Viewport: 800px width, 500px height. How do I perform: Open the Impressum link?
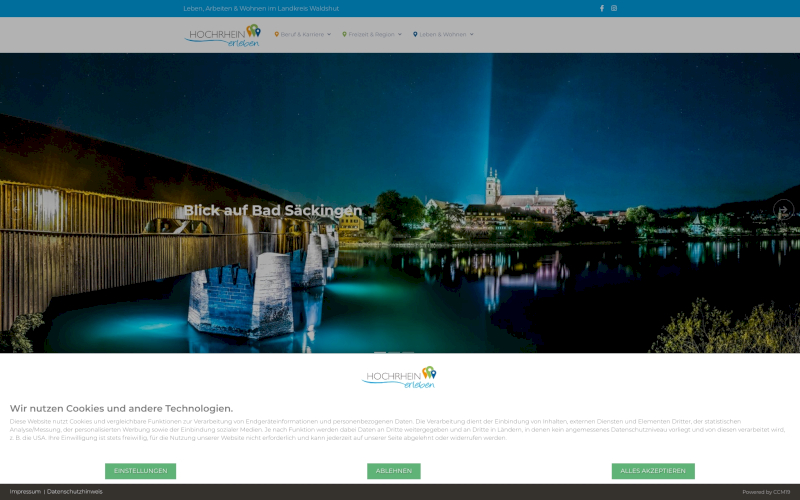[25, 492]
